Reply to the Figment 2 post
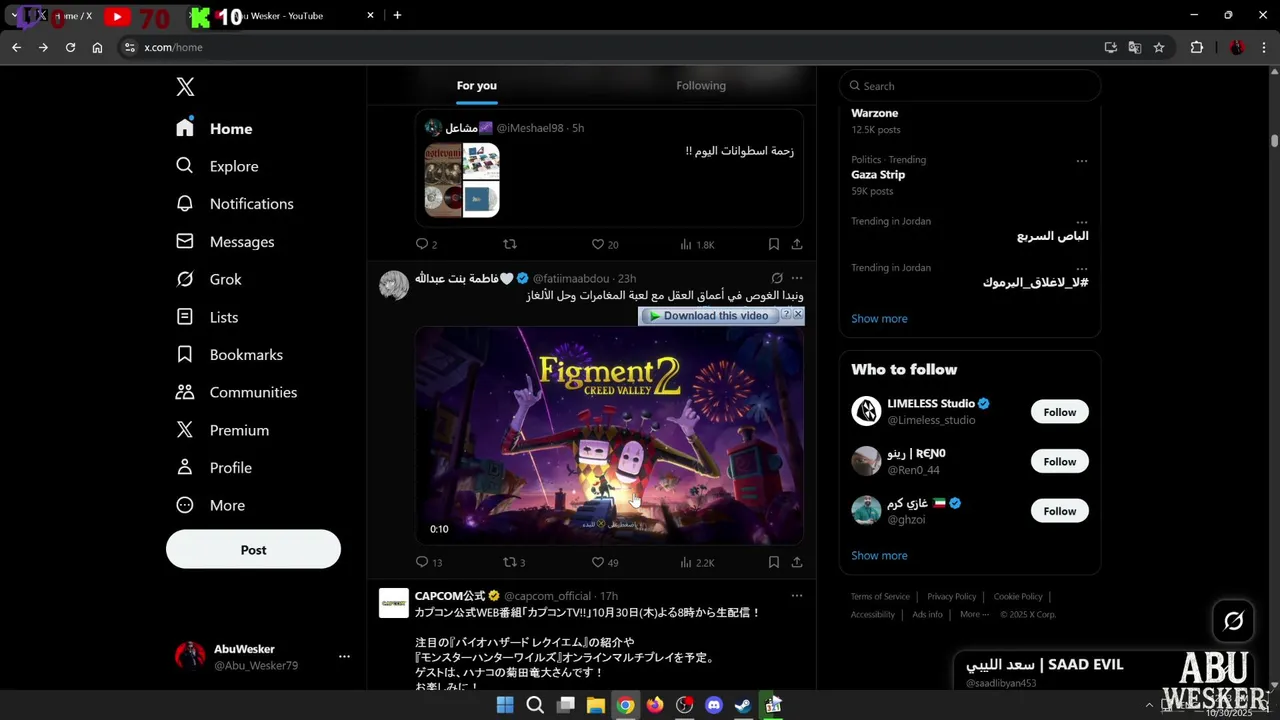The width and height of the screenshot is (1280, 720). 428,562
